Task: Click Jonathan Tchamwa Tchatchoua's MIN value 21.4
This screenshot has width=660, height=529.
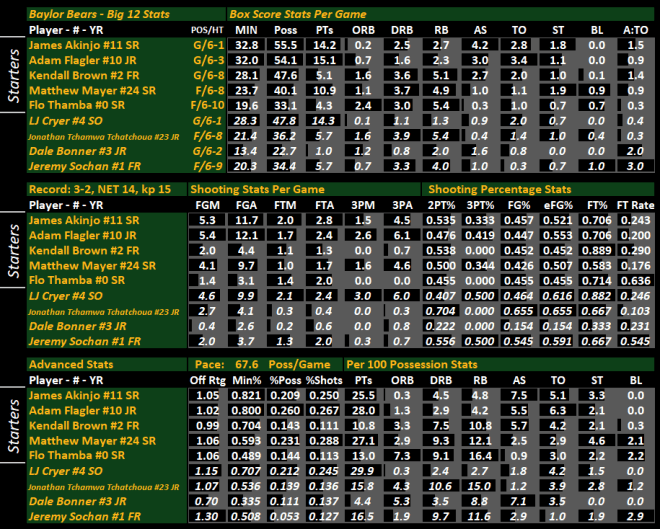Action: click(246, 136)
